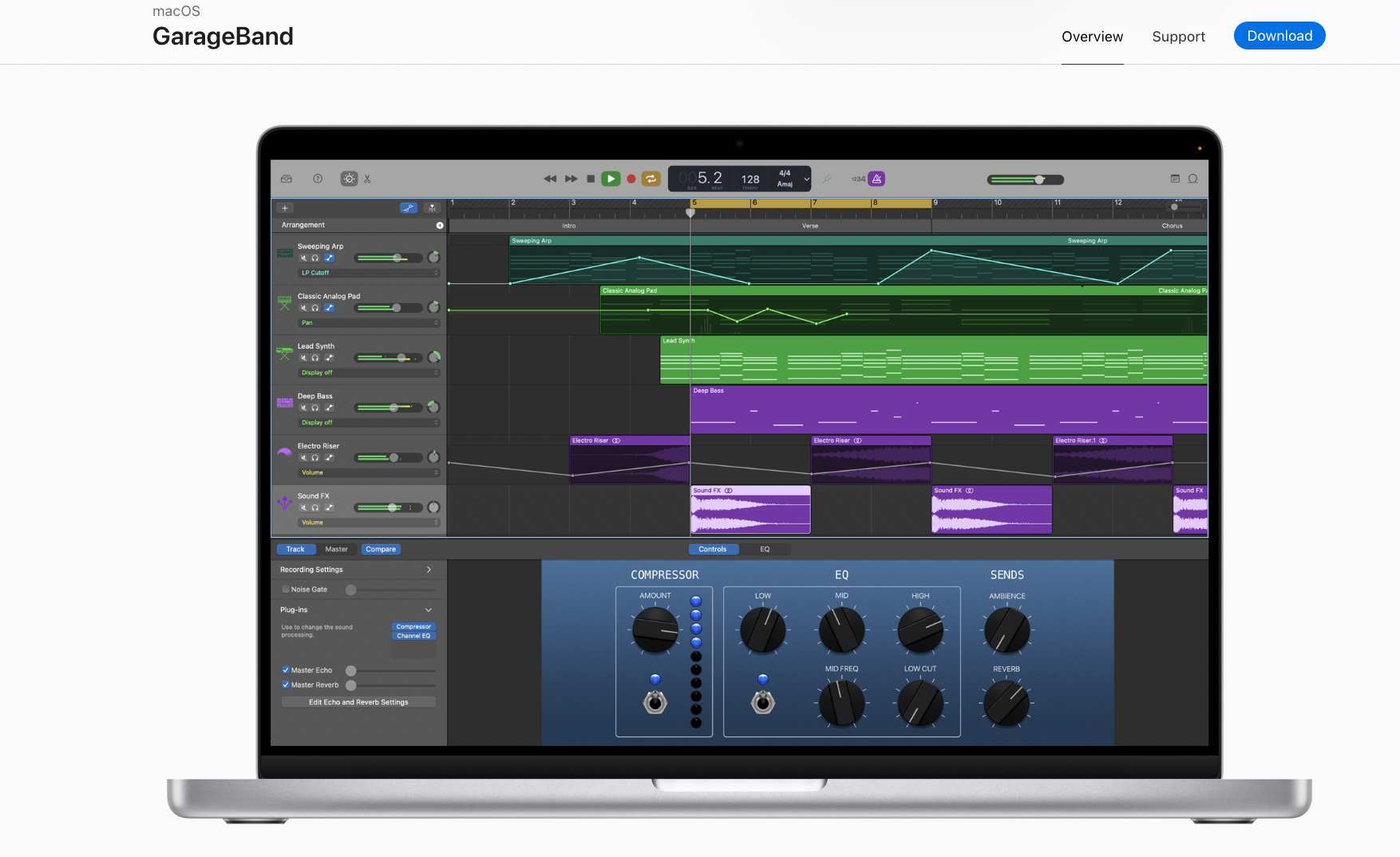The height and width of the screenshot is (857, 1400).
Task: Click the Add Track plus button
Action: click(x=285, y=208)
